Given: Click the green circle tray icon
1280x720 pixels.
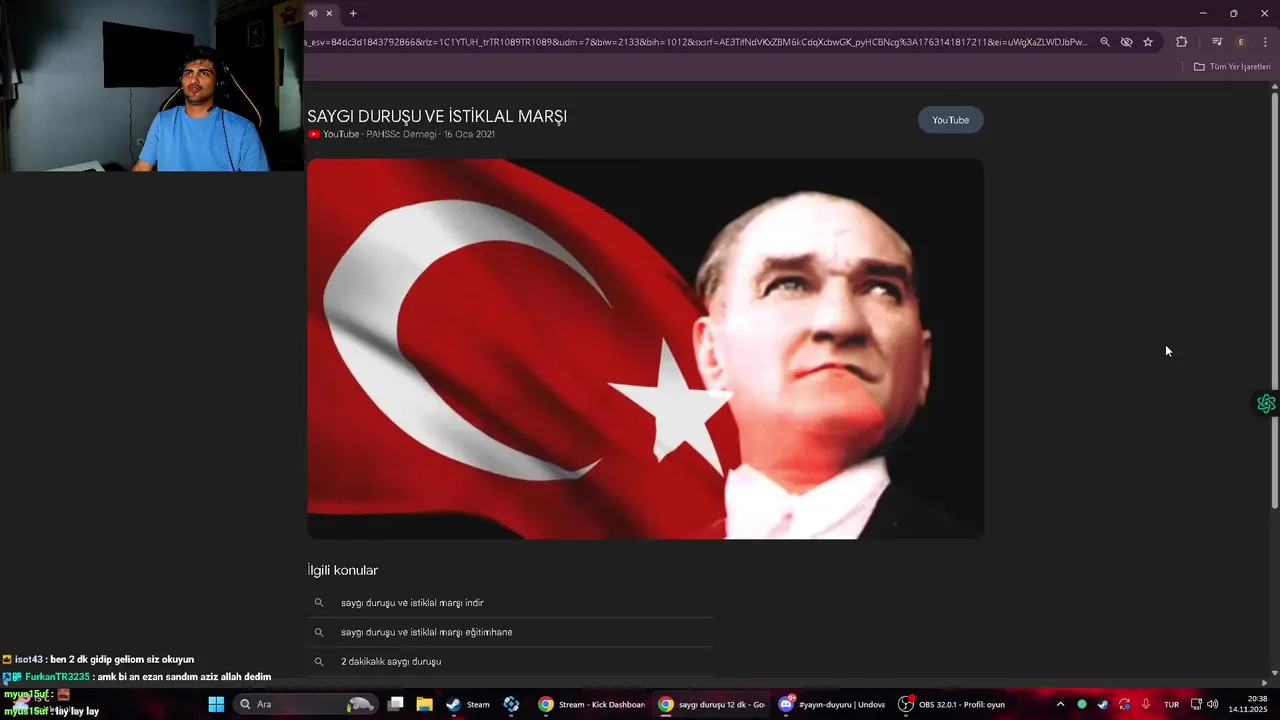Looking at the screenshot, I should (1082, 704).
